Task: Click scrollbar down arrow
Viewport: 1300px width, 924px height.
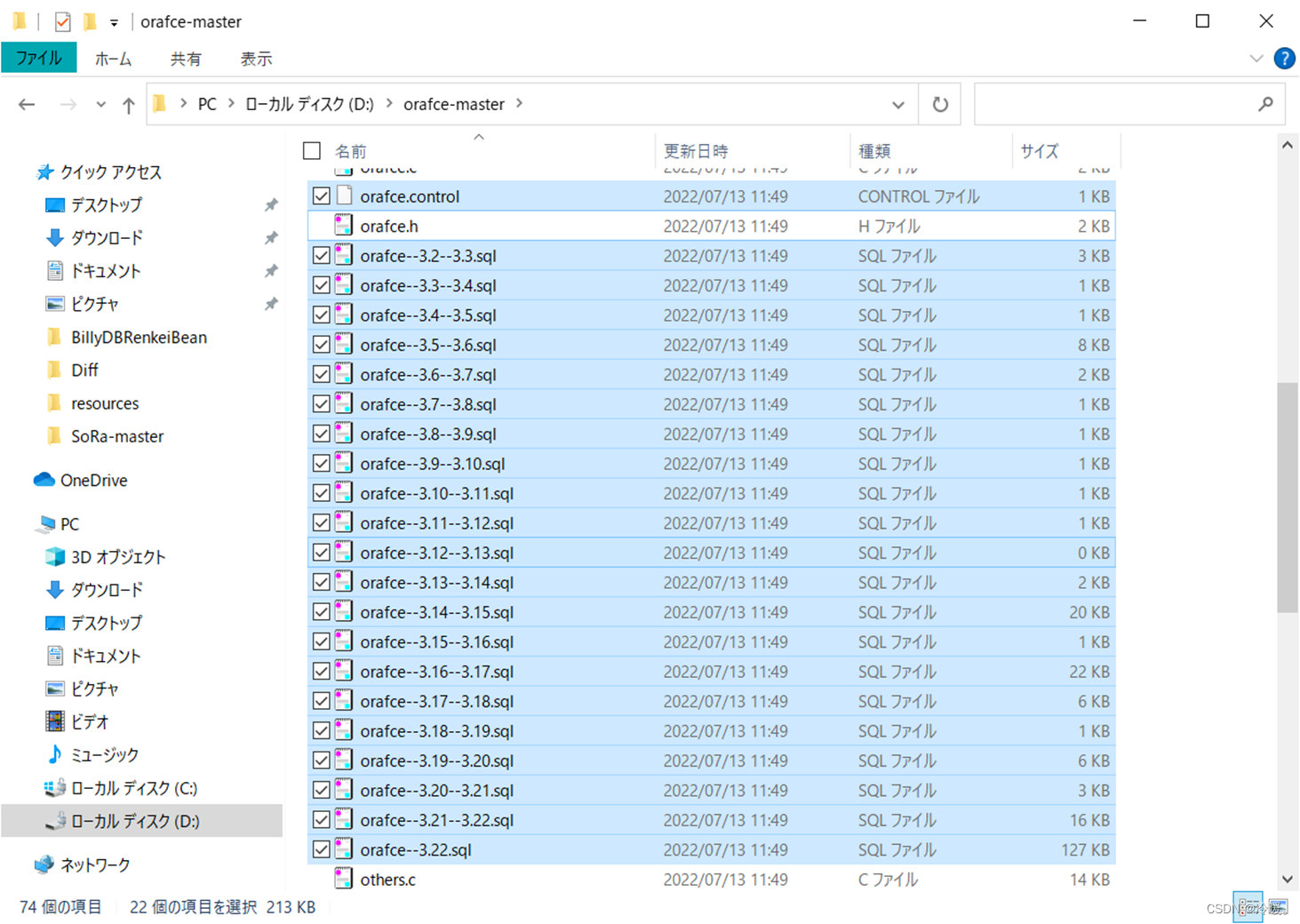Action: point(1288,880)
